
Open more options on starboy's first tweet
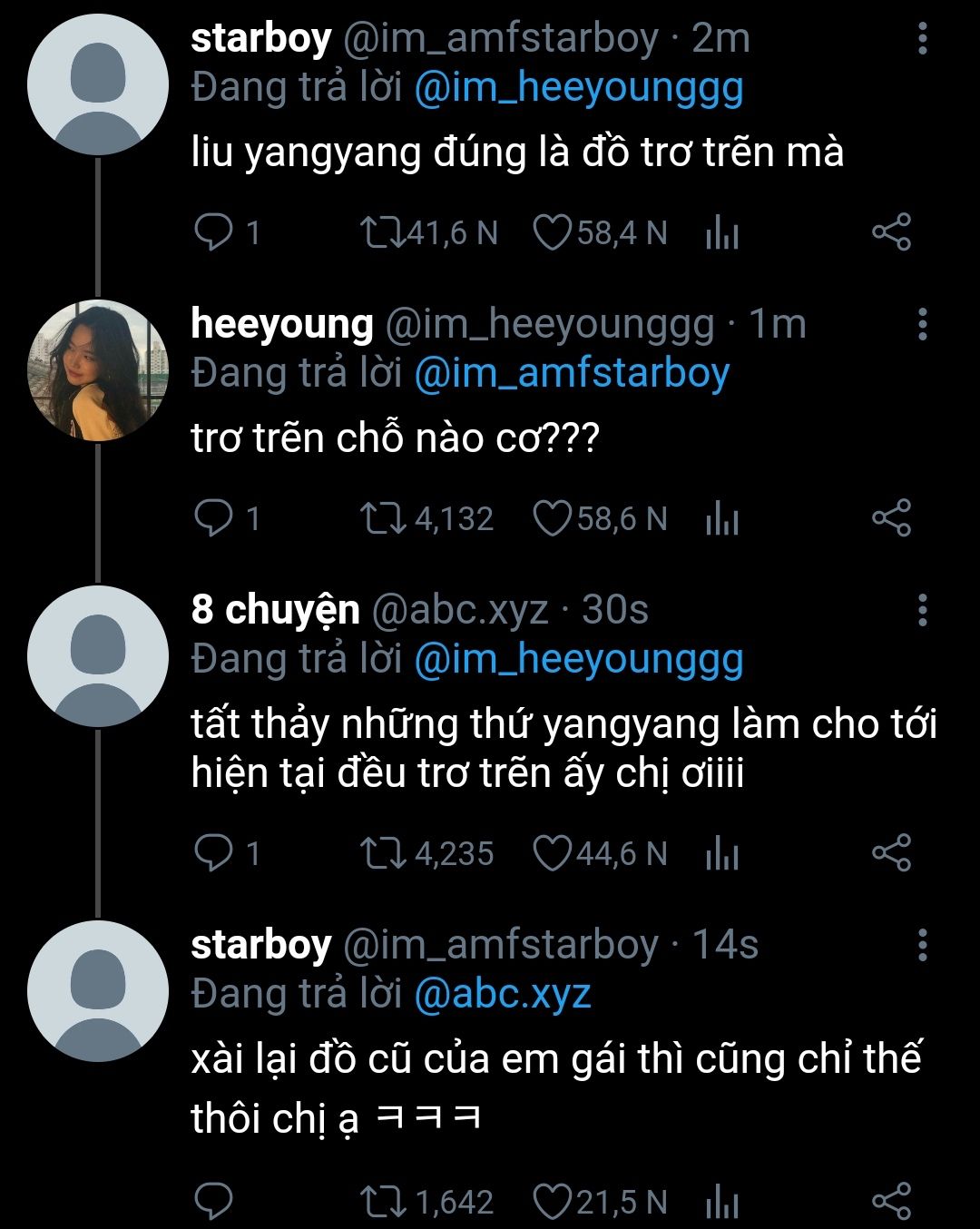[923, 38]
